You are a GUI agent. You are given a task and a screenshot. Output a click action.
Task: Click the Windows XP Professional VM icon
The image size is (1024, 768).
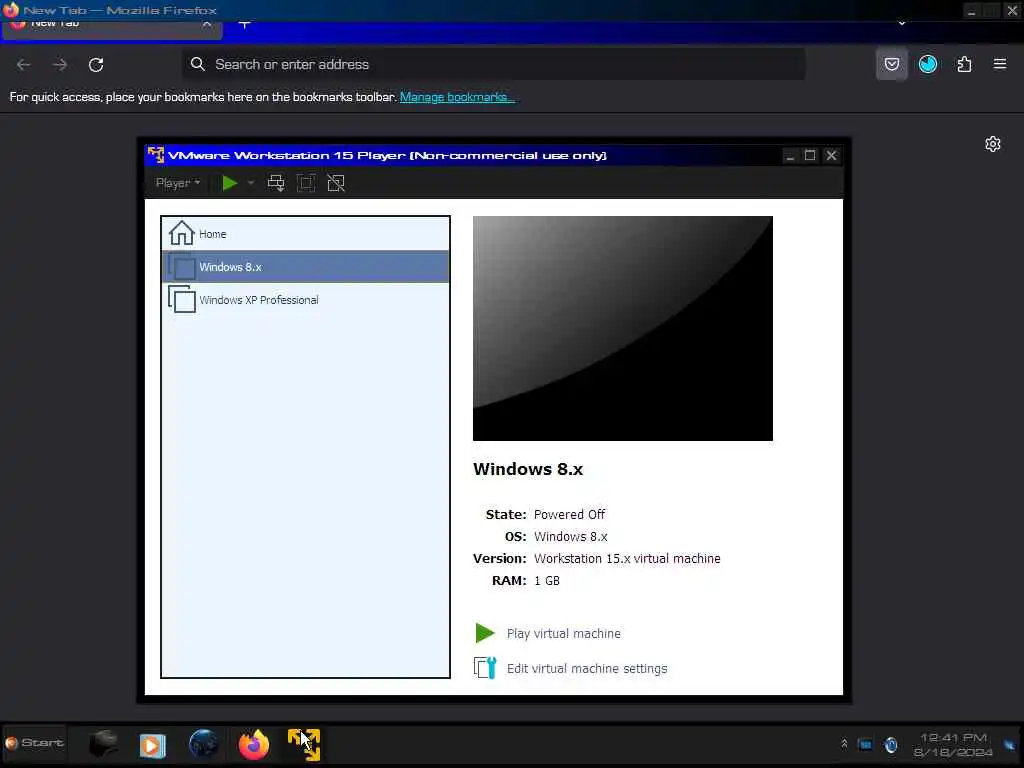point(182,300)
